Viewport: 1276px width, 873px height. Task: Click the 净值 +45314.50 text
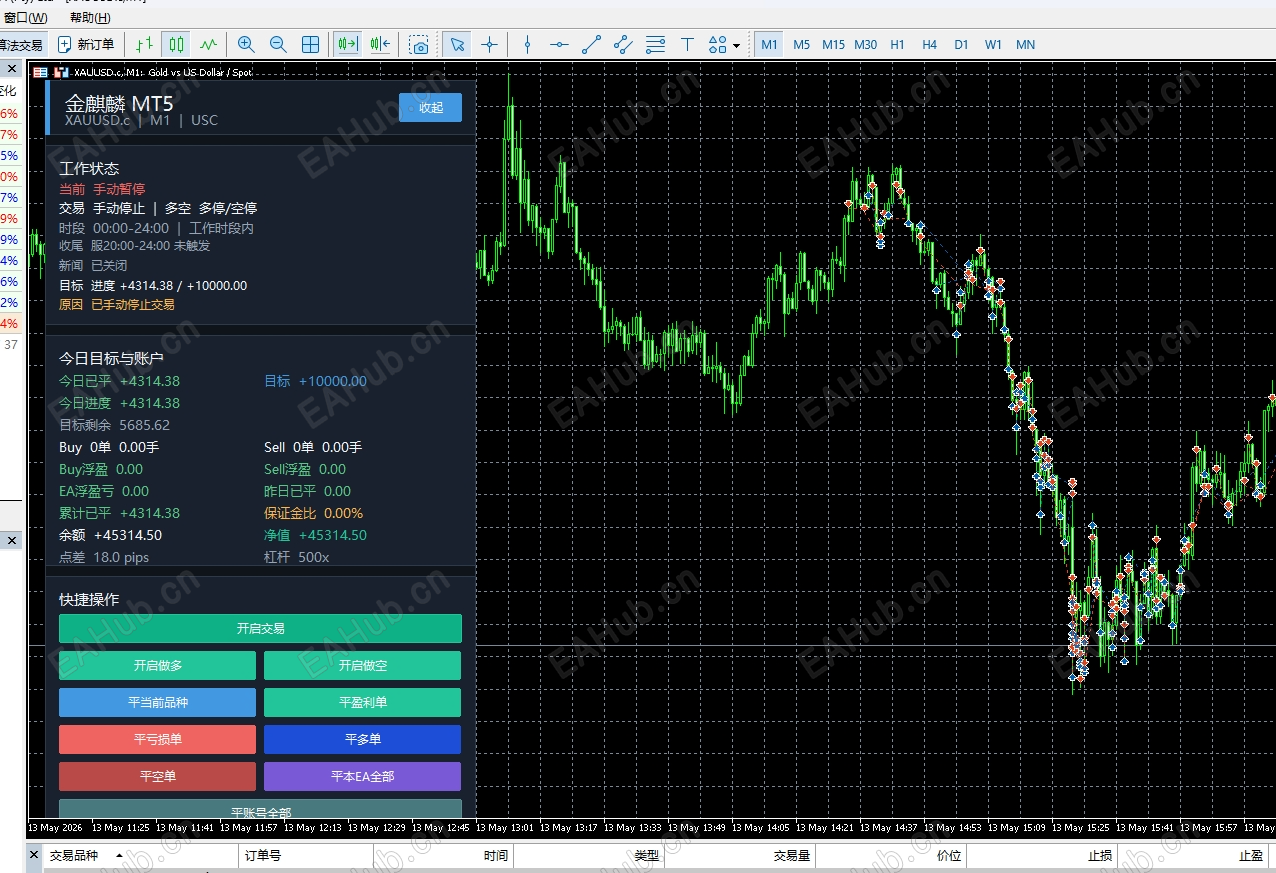[315, 535]
